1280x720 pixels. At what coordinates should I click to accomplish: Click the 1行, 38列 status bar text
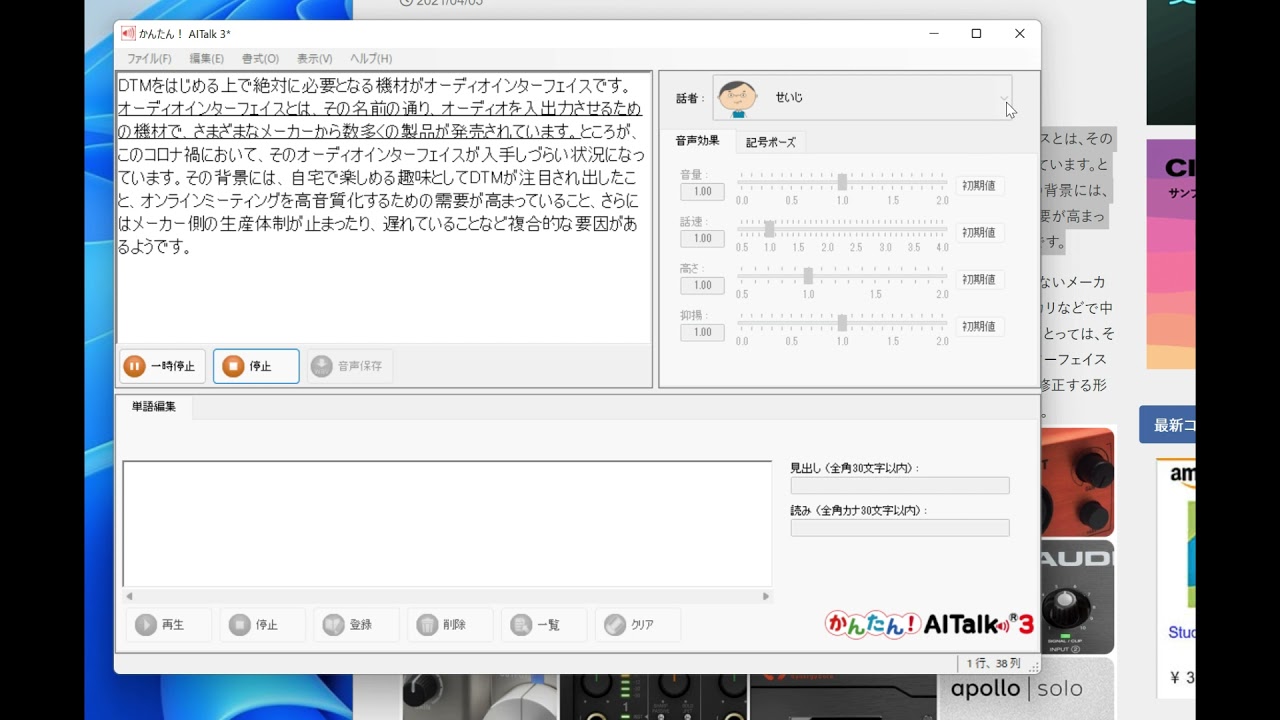tap(993, 663)
